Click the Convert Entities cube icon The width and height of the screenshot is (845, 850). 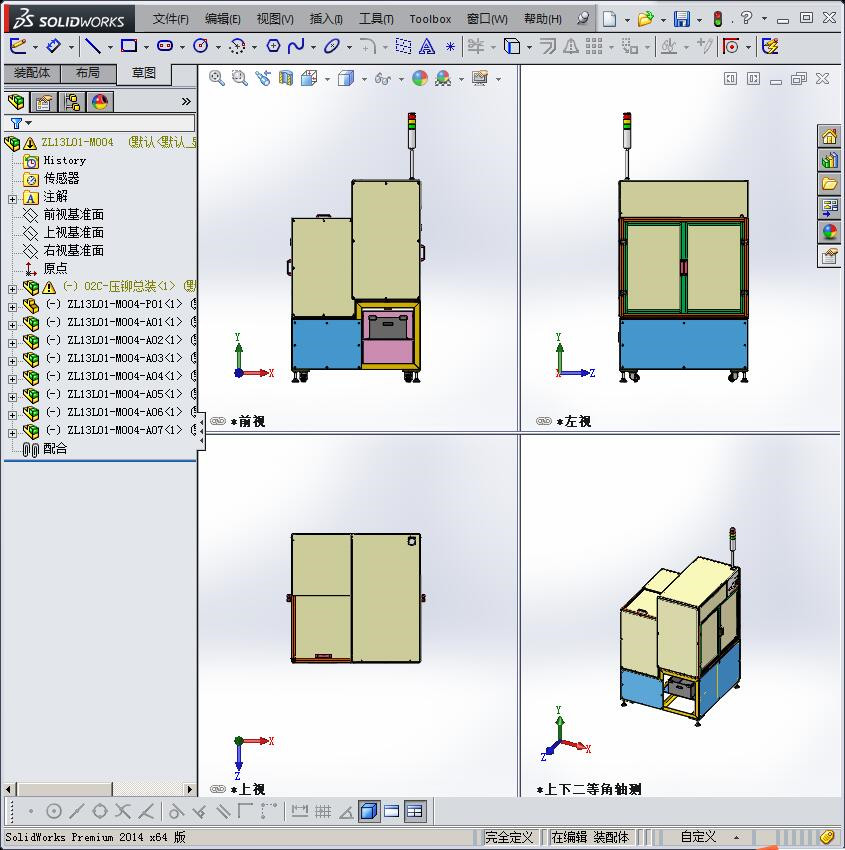512,46
